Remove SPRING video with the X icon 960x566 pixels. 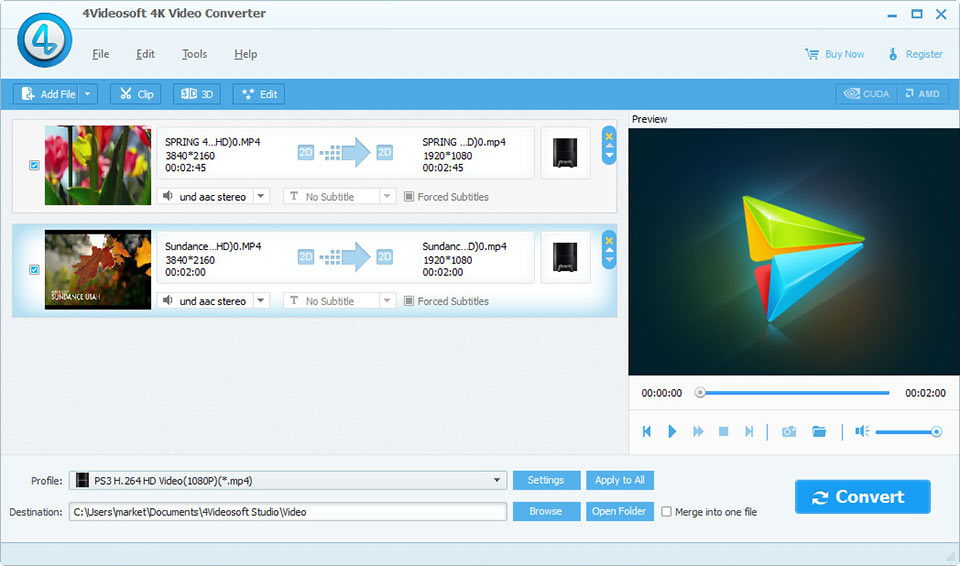point(609,137)
